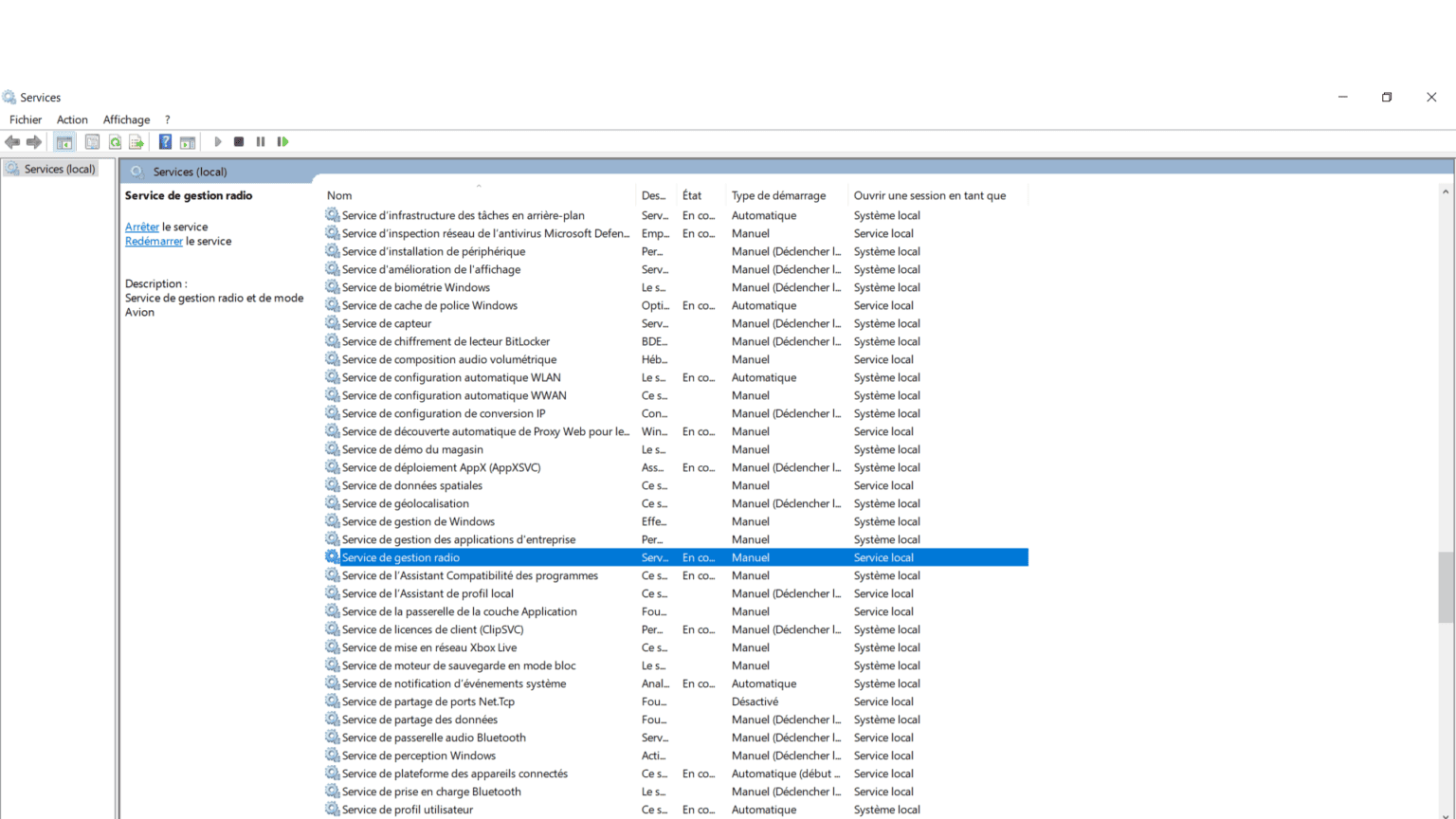Select Service d'amélioration de l'affichage
1456x819 pixels.
431,269
